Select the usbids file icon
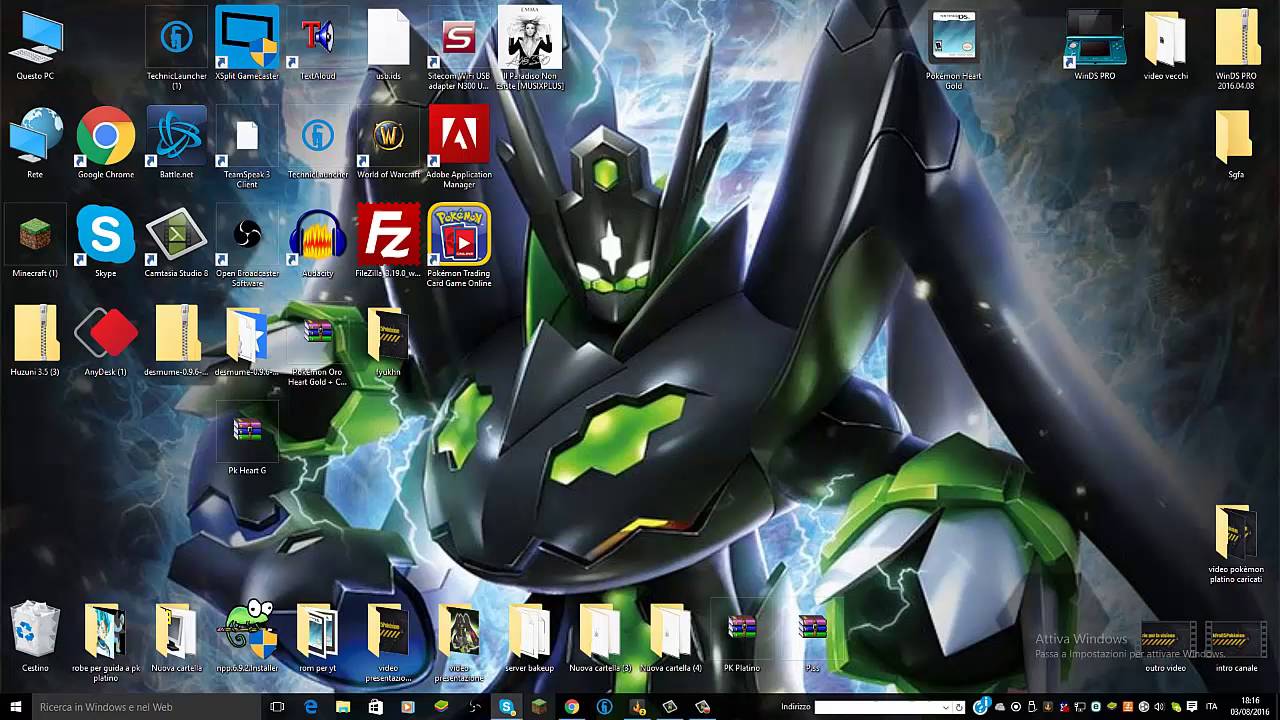Viewport: 1280px width, 720px height. (388, 44)
